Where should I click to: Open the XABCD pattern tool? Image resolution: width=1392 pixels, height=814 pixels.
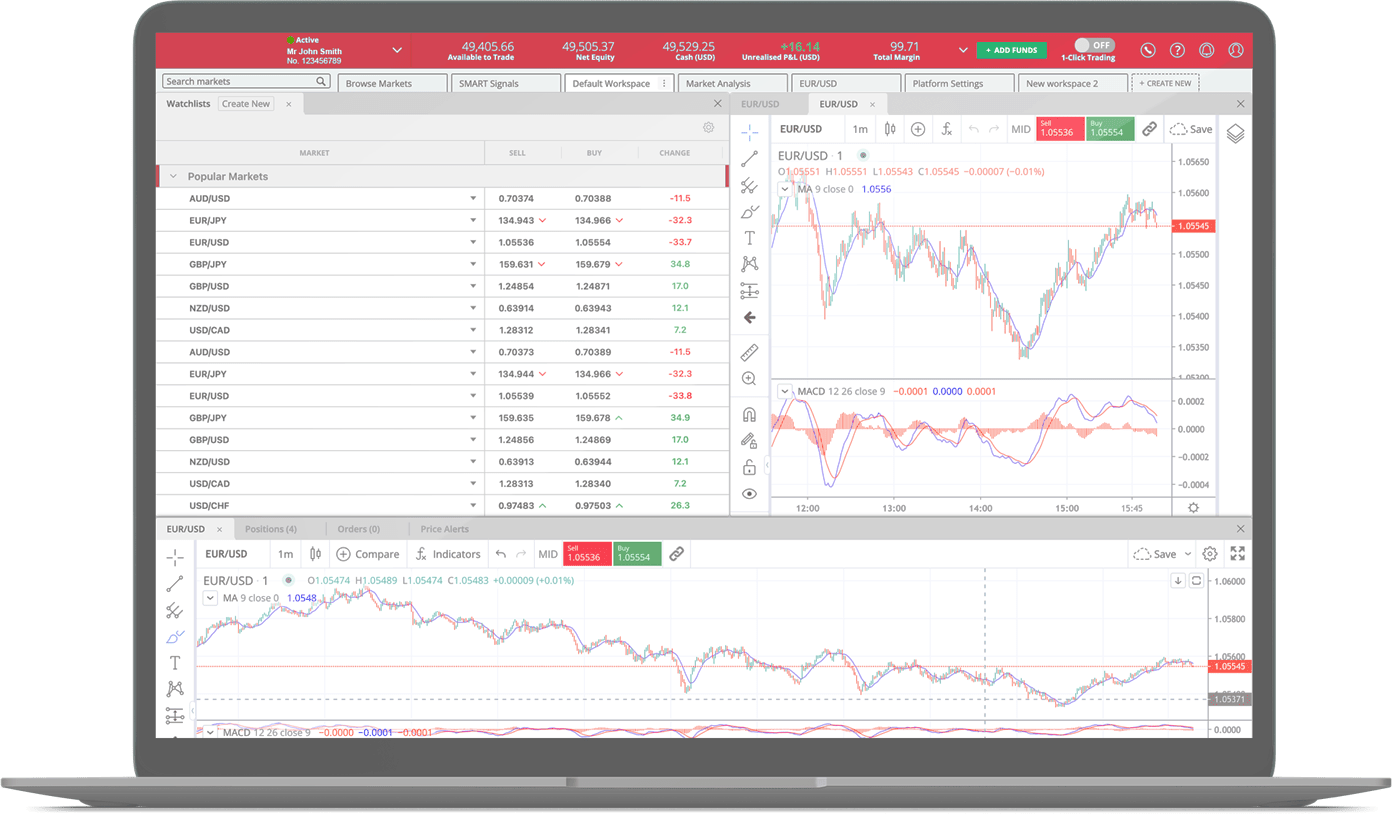750,263
